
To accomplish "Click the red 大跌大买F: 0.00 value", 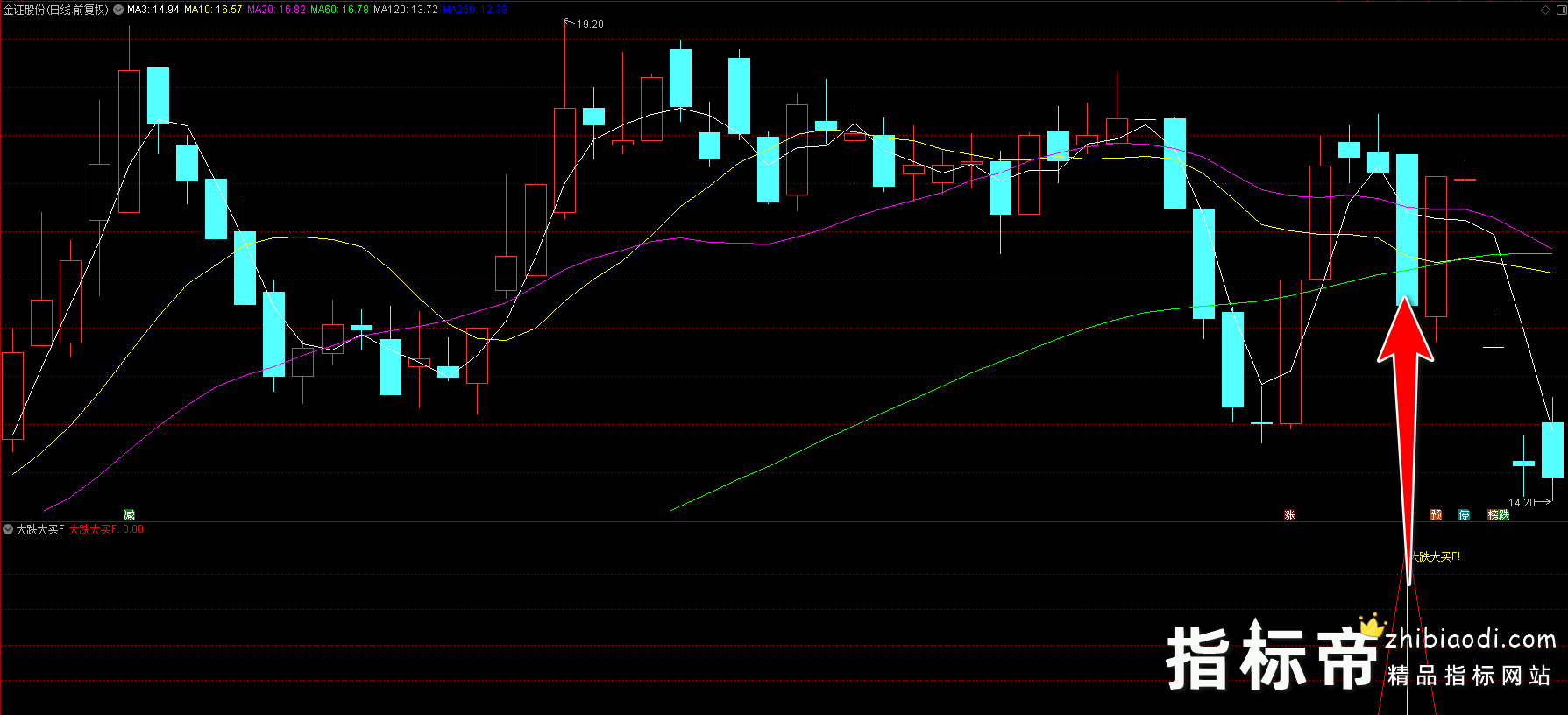I will (107, 529).
